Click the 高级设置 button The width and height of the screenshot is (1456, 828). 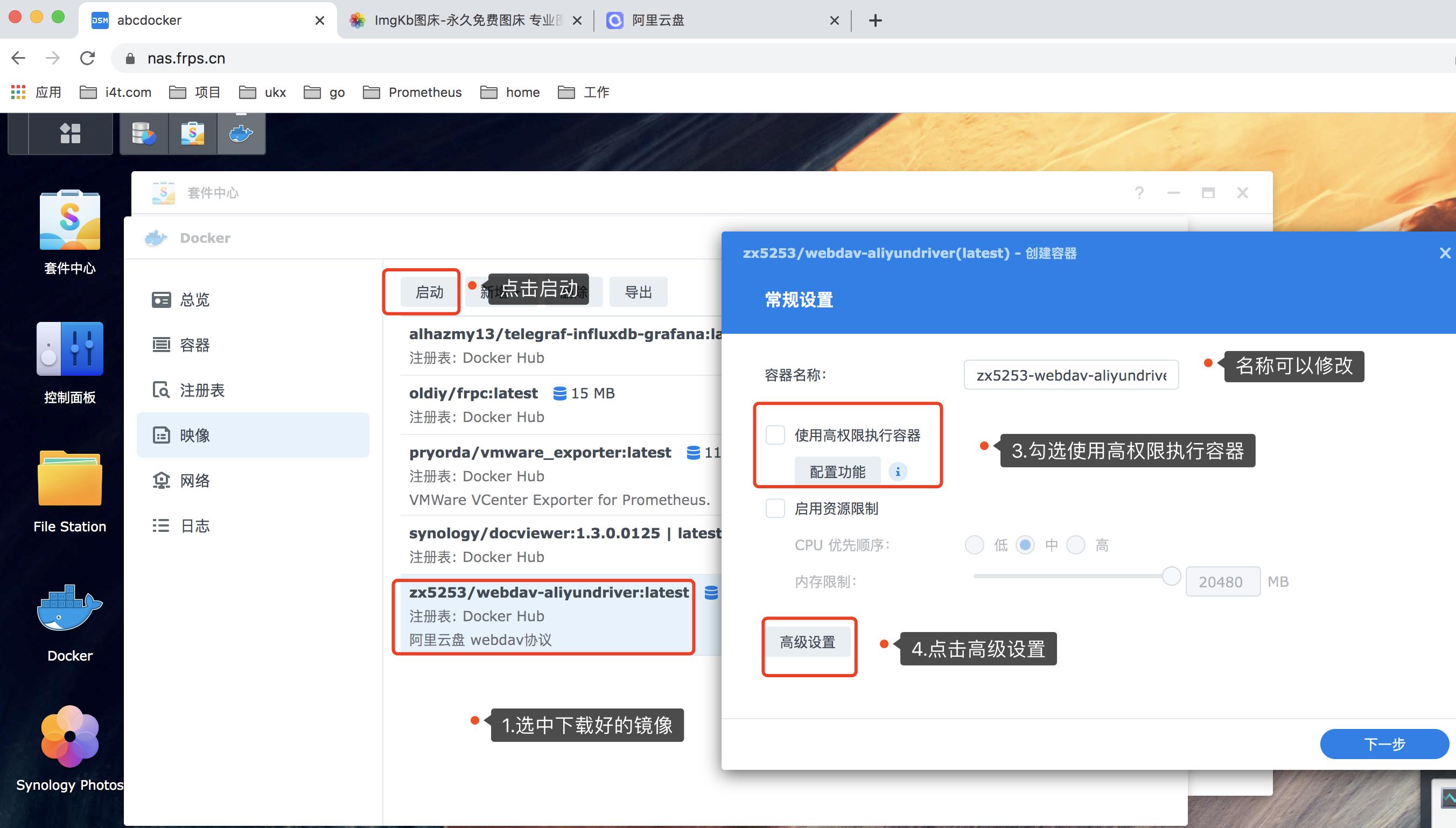pos(808,642)
